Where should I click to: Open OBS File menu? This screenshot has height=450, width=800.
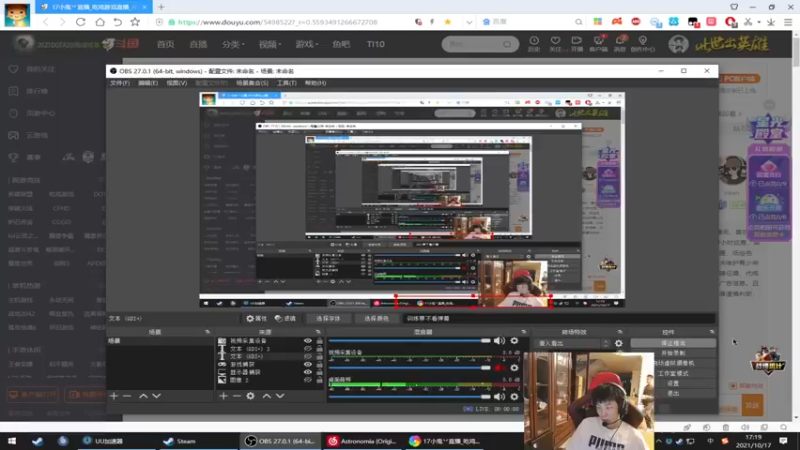tap(120, 83)
